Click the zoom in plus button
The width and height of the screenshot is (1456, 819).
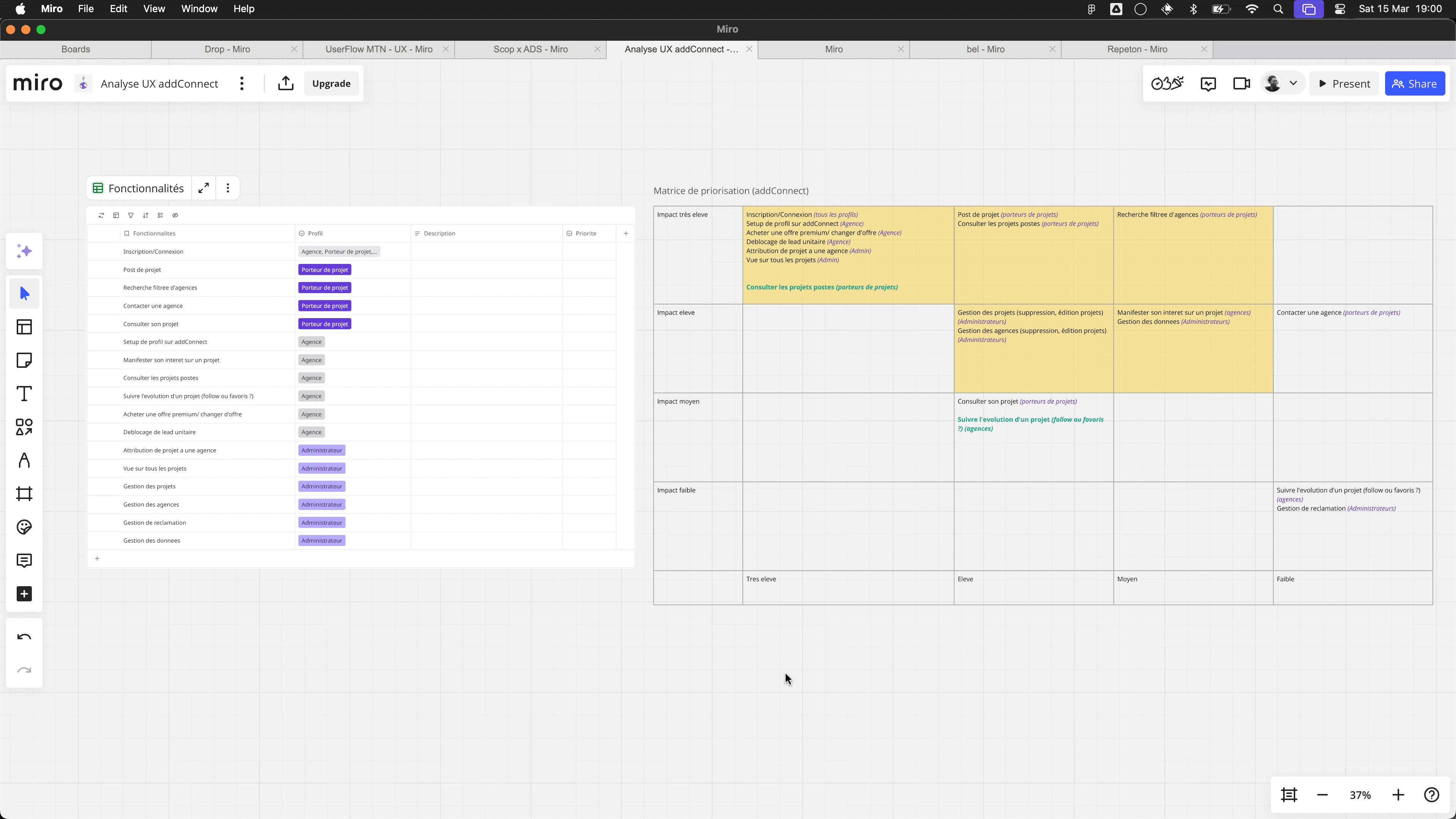(x=1398, y=795)
